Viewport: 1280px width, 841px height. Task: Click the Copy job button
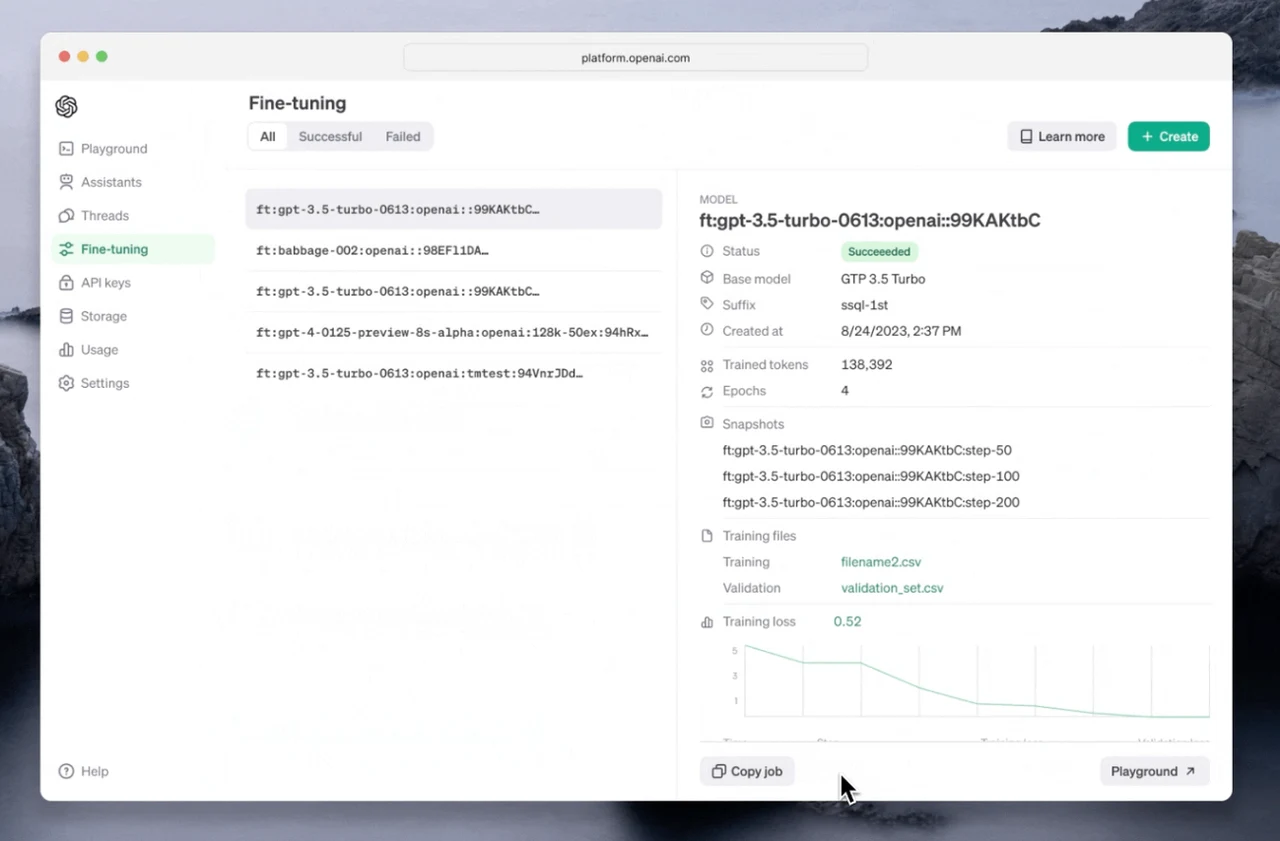746,771
